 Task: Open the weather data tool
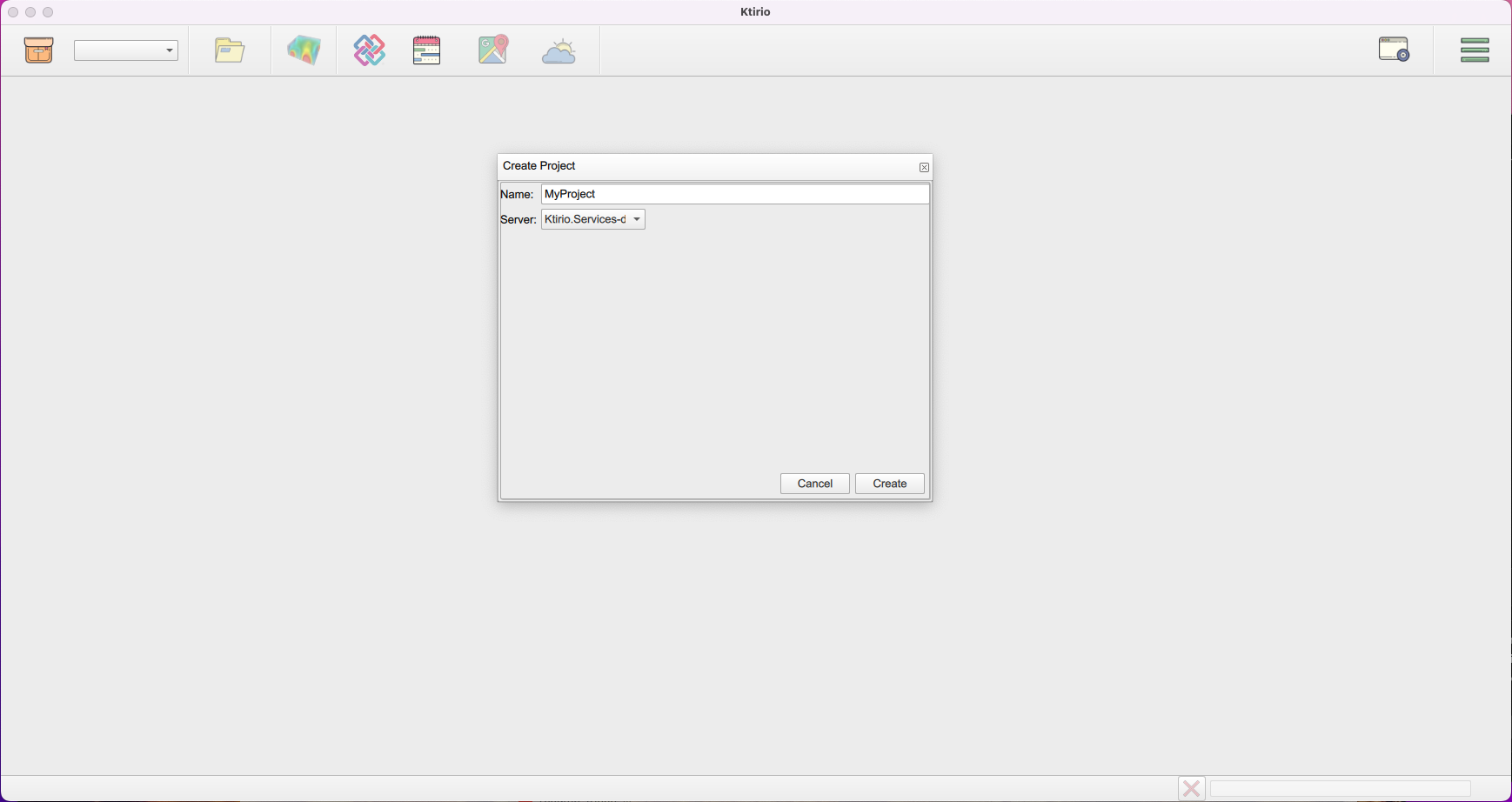(558, 50)
